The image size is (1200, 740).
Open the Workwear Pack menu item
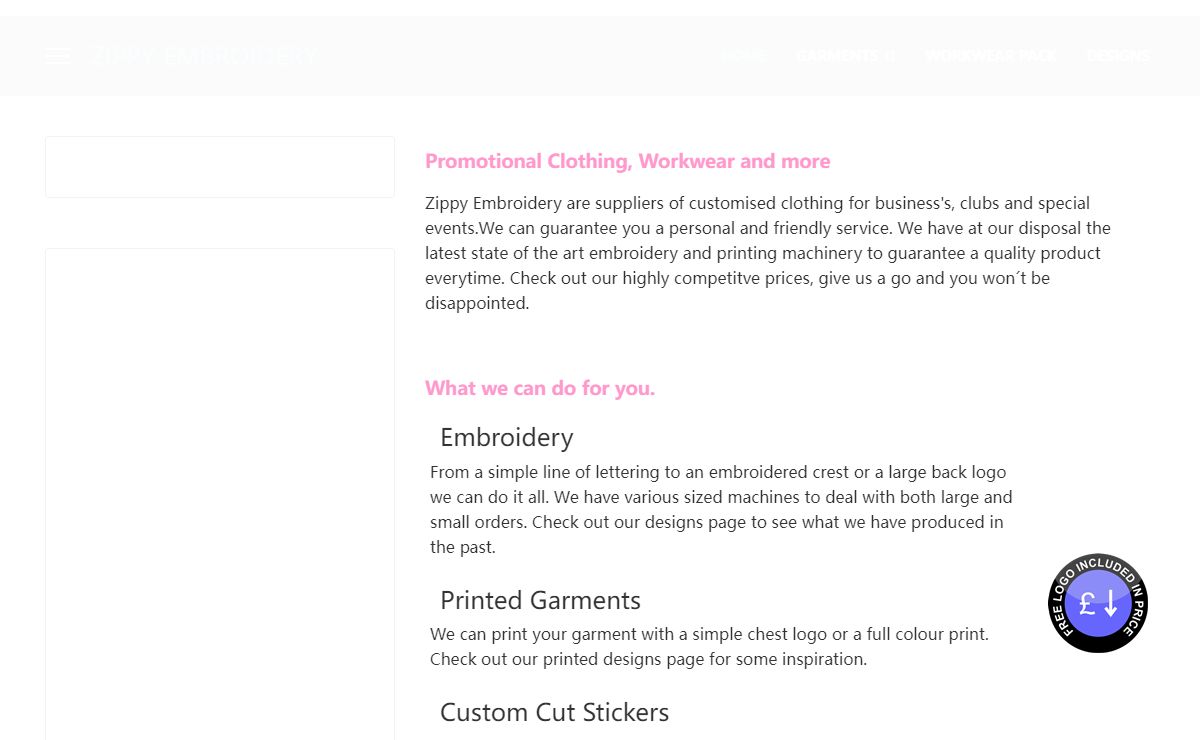point(990,56)
